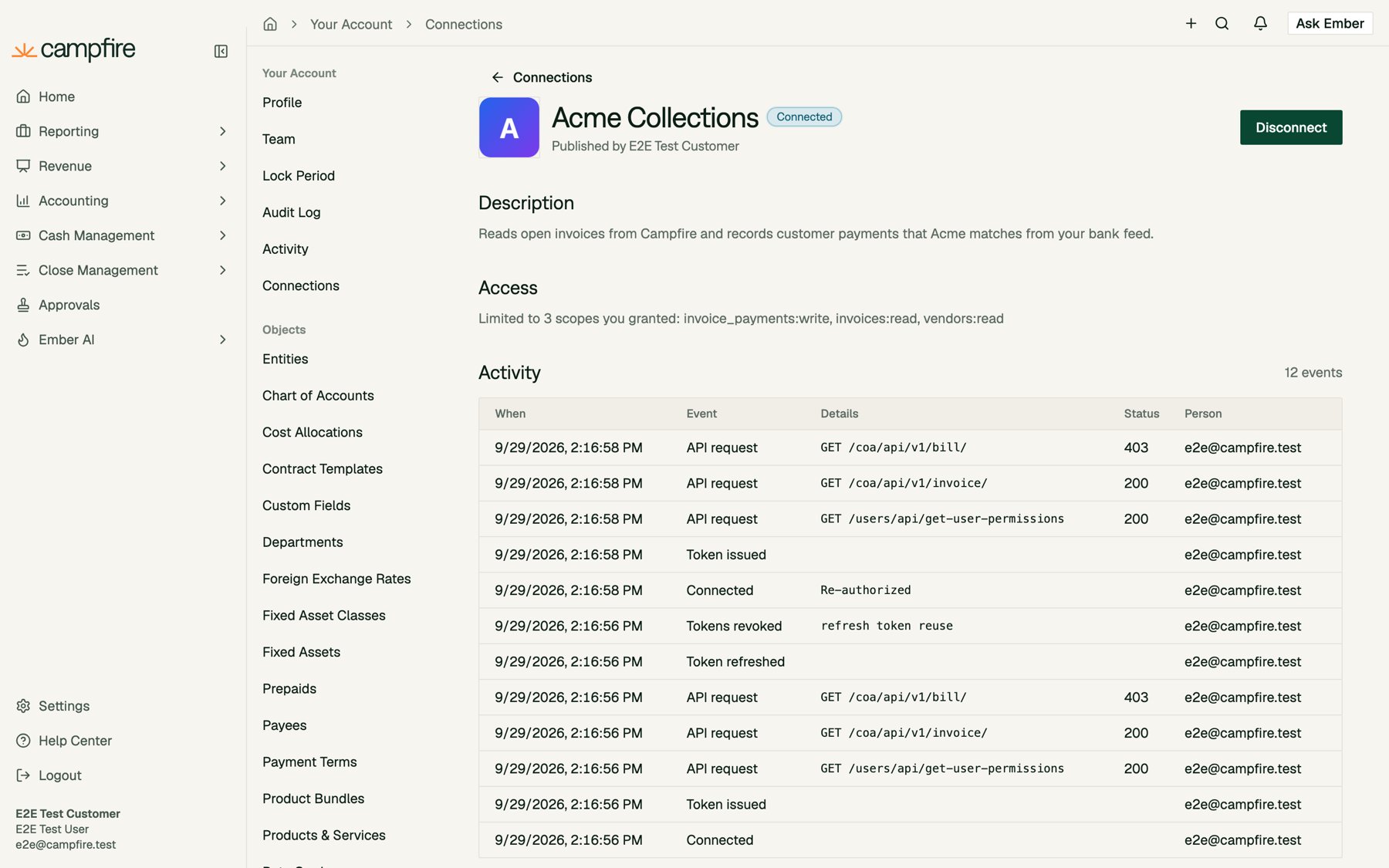
Task: Open Payment Terms
Action: click(x=309, y=762)
